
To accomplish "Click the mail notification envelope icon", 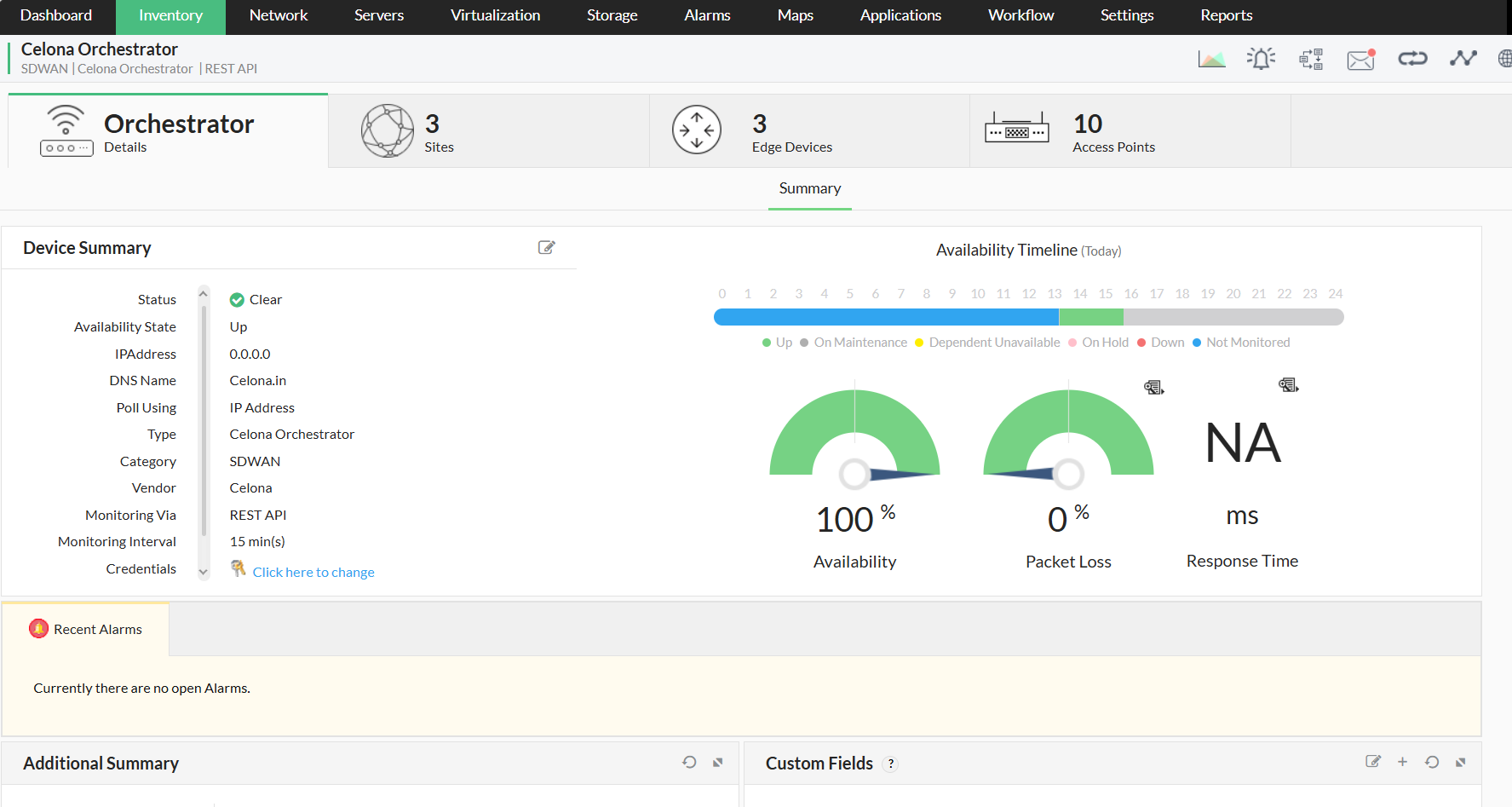I will coord(1361,59).
